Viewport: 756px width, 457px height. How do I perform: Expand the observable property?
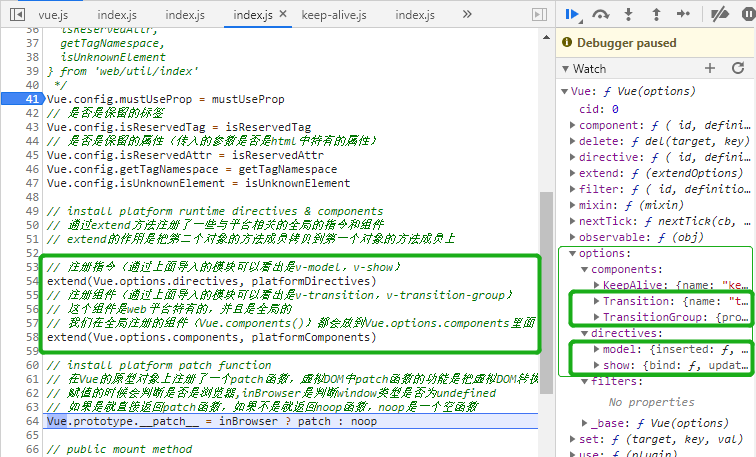(x=572, y=237)
